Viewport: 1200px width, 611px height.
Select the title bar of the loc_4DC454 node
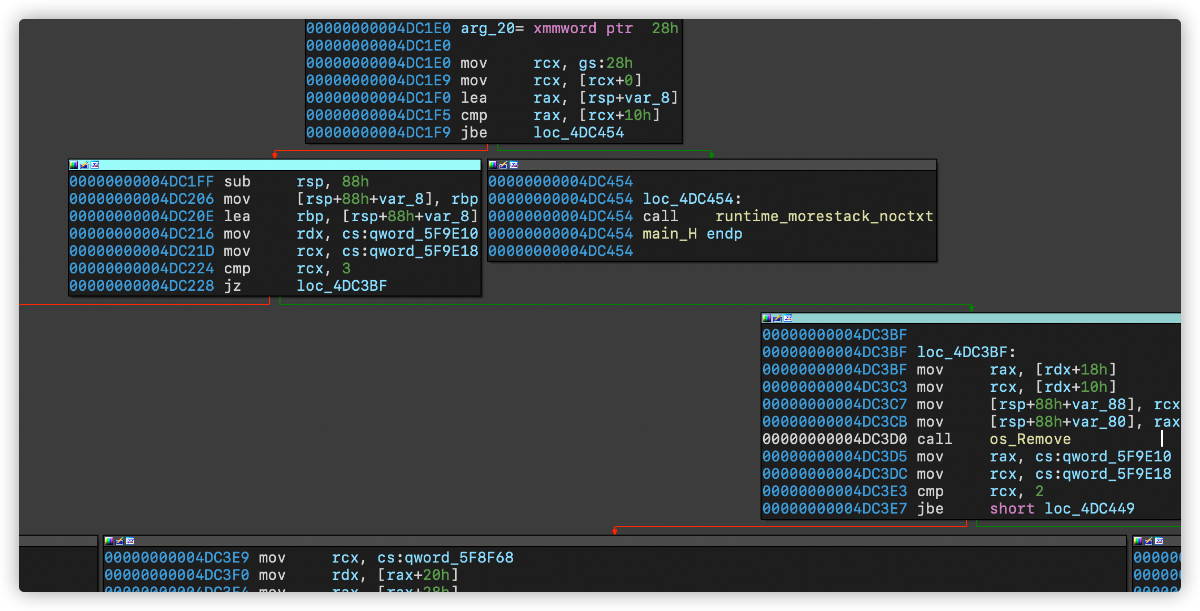720,164
